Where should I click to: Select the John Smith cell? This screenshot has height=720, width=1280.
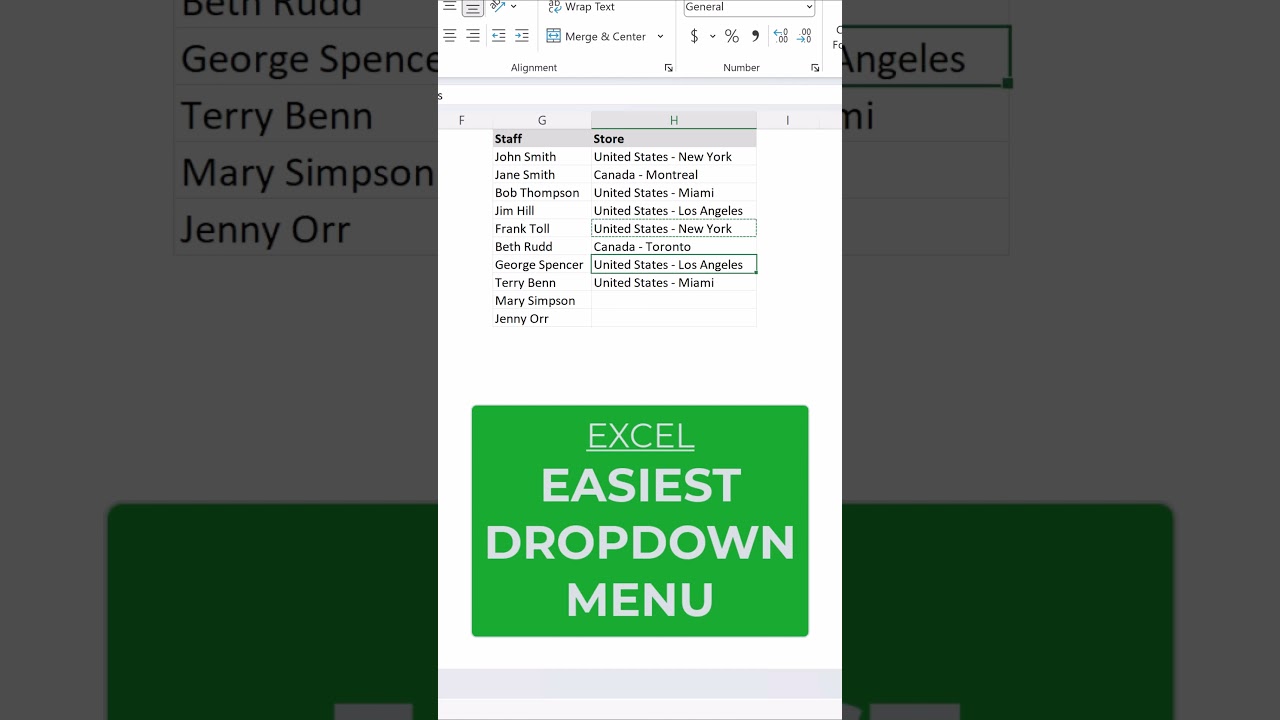click(x=542, y=157)
